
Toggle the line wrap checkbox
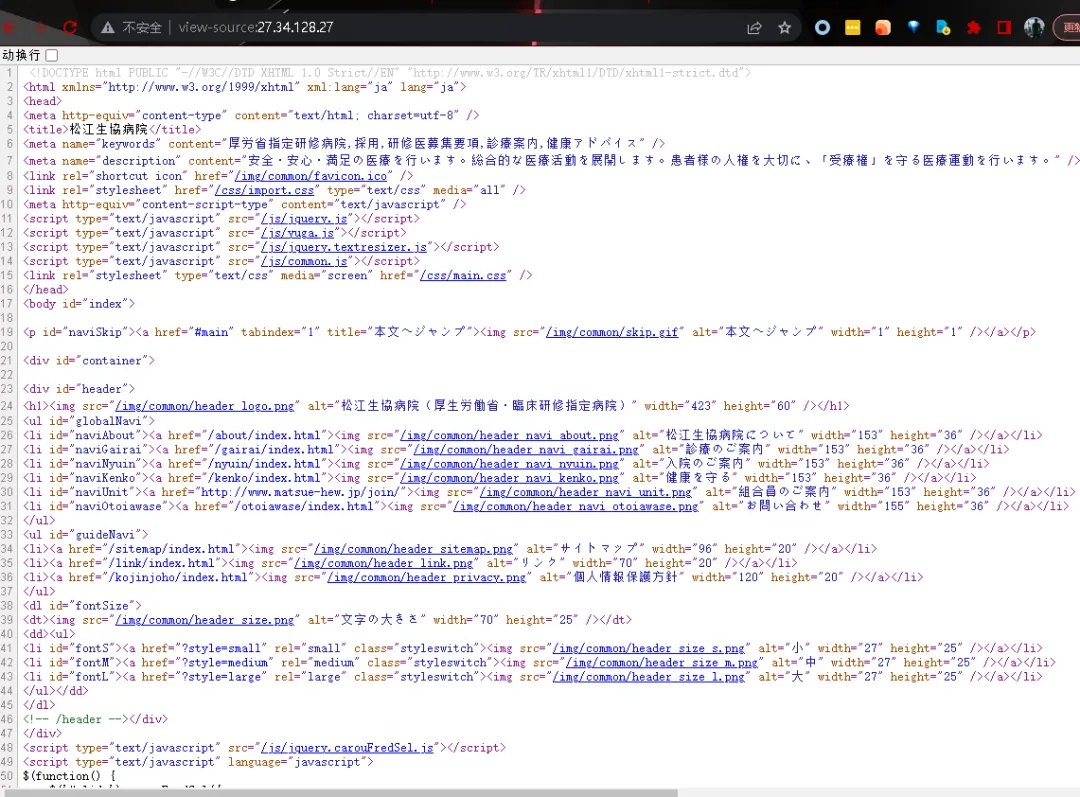tap(52, 55)
